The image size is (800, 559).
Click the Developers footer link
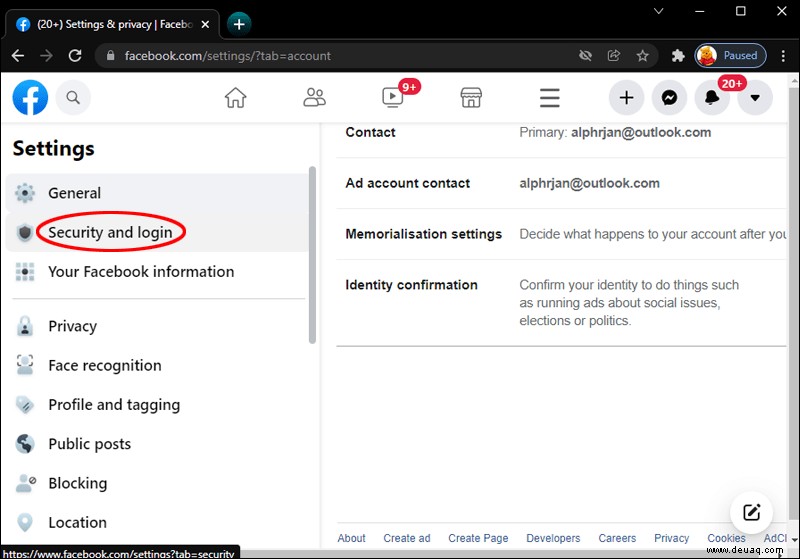pos(553,538)
